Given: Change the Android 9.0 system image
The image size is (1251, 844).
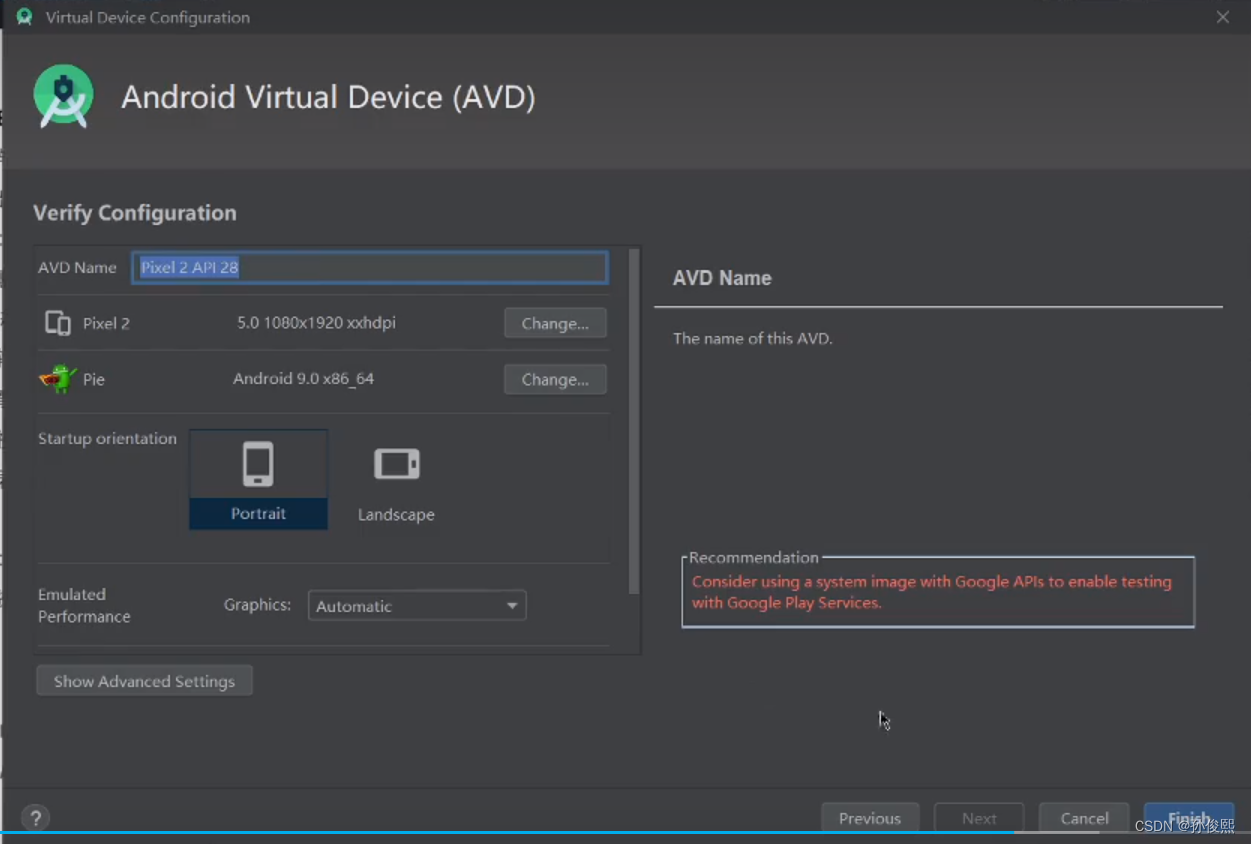Looking at the screenshot, I should [555, 380].
